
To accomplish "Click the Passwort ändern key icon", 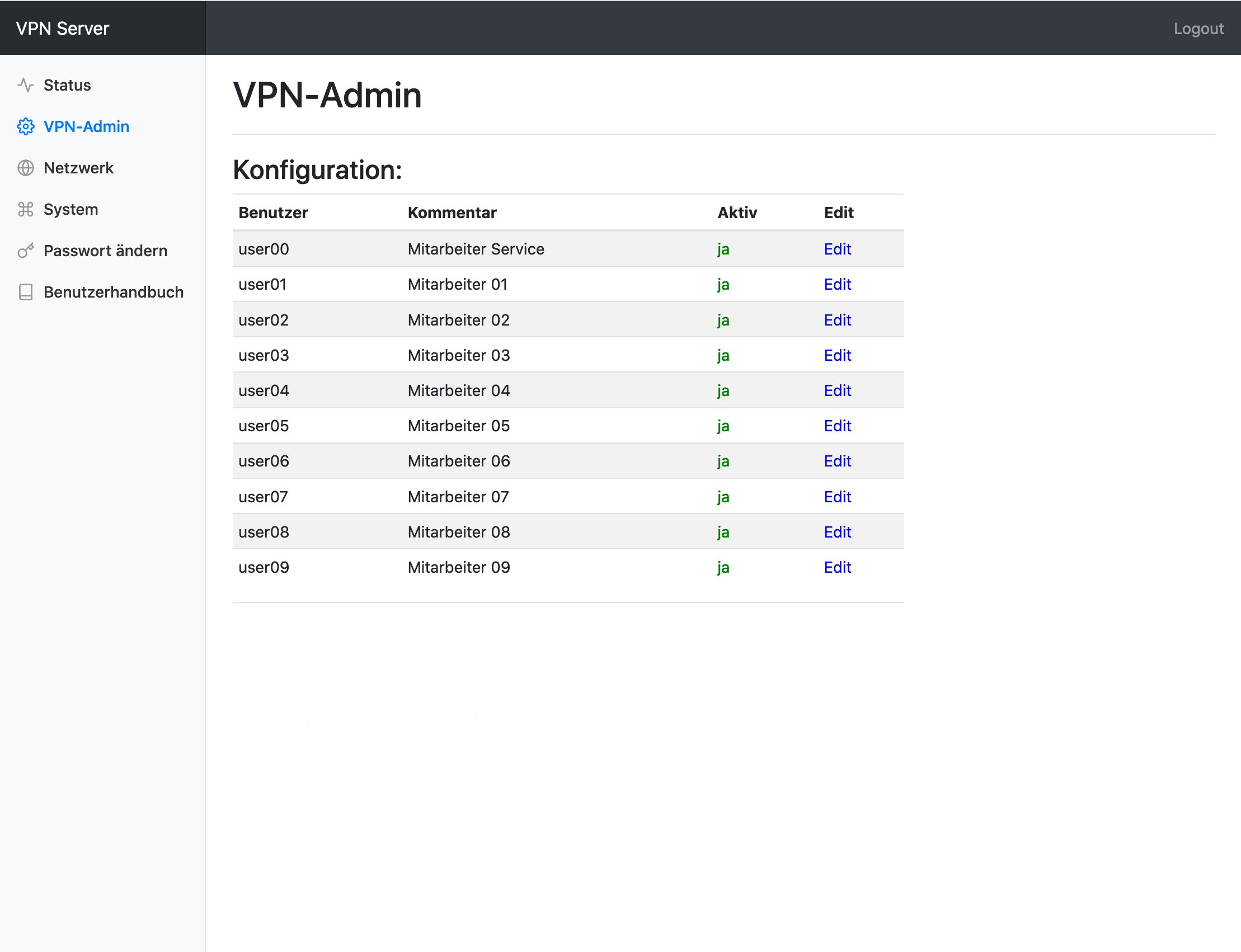I will 26,251.
